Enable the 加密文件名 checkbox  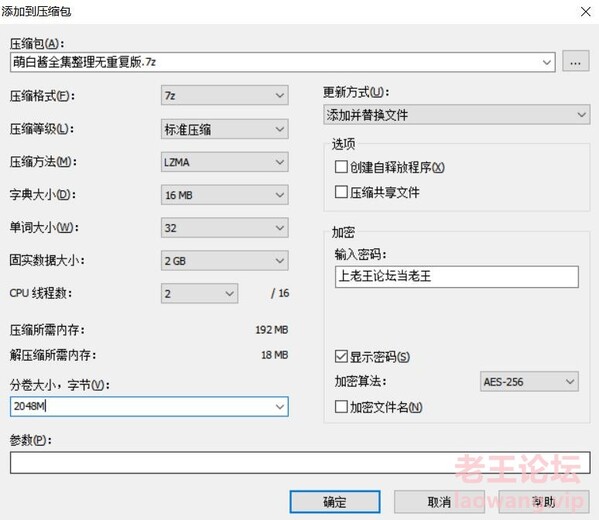(x=341, y=407)
